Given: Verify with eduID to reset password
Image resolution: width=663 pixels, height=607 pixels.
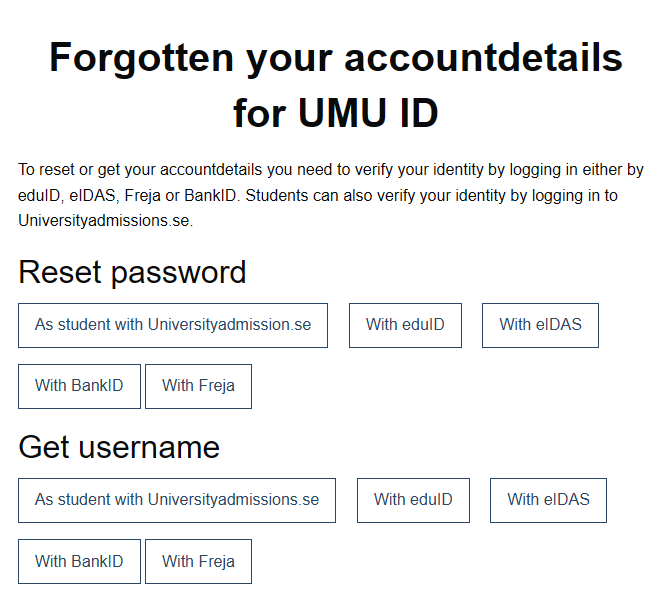Looking at the screenshot, I should 405,325.
